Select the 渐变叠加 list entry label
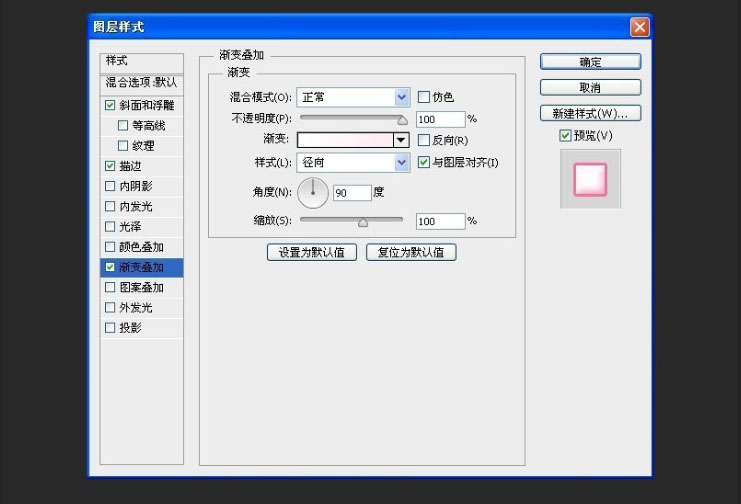 141,267
